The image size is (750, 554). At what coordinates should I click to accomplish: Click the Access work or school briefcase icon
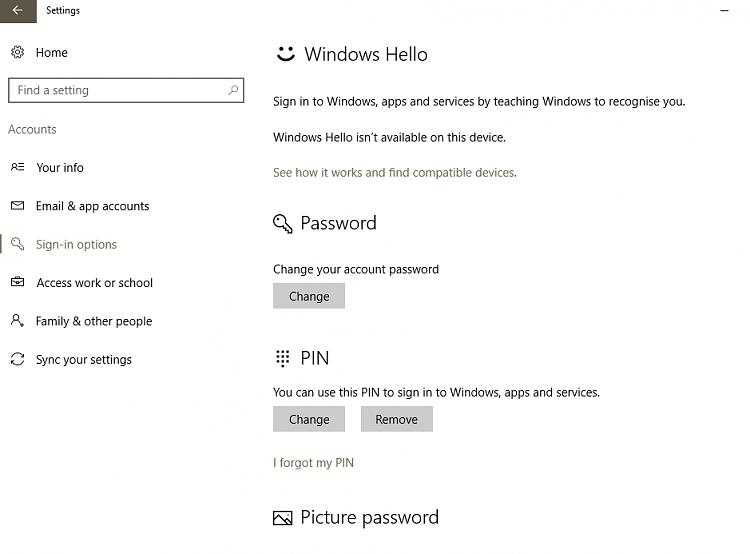click(18, 282)
